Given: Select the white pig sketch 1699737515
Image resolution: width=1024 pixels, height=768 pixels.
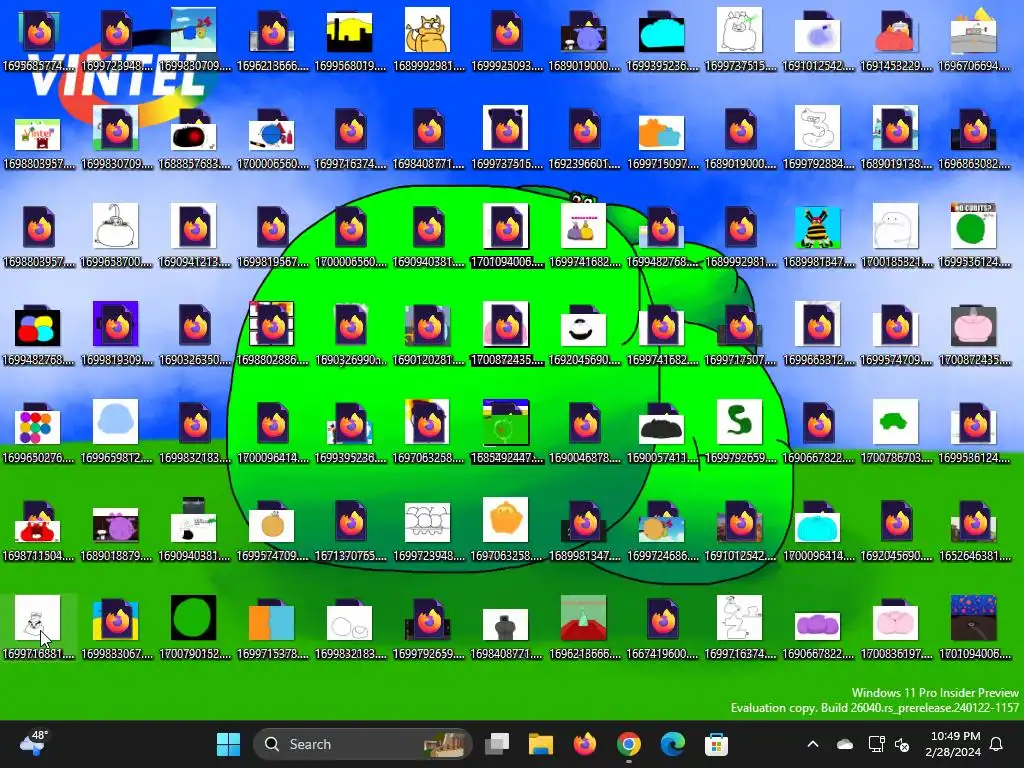Looking at the screenshot, I should (739, 40).
